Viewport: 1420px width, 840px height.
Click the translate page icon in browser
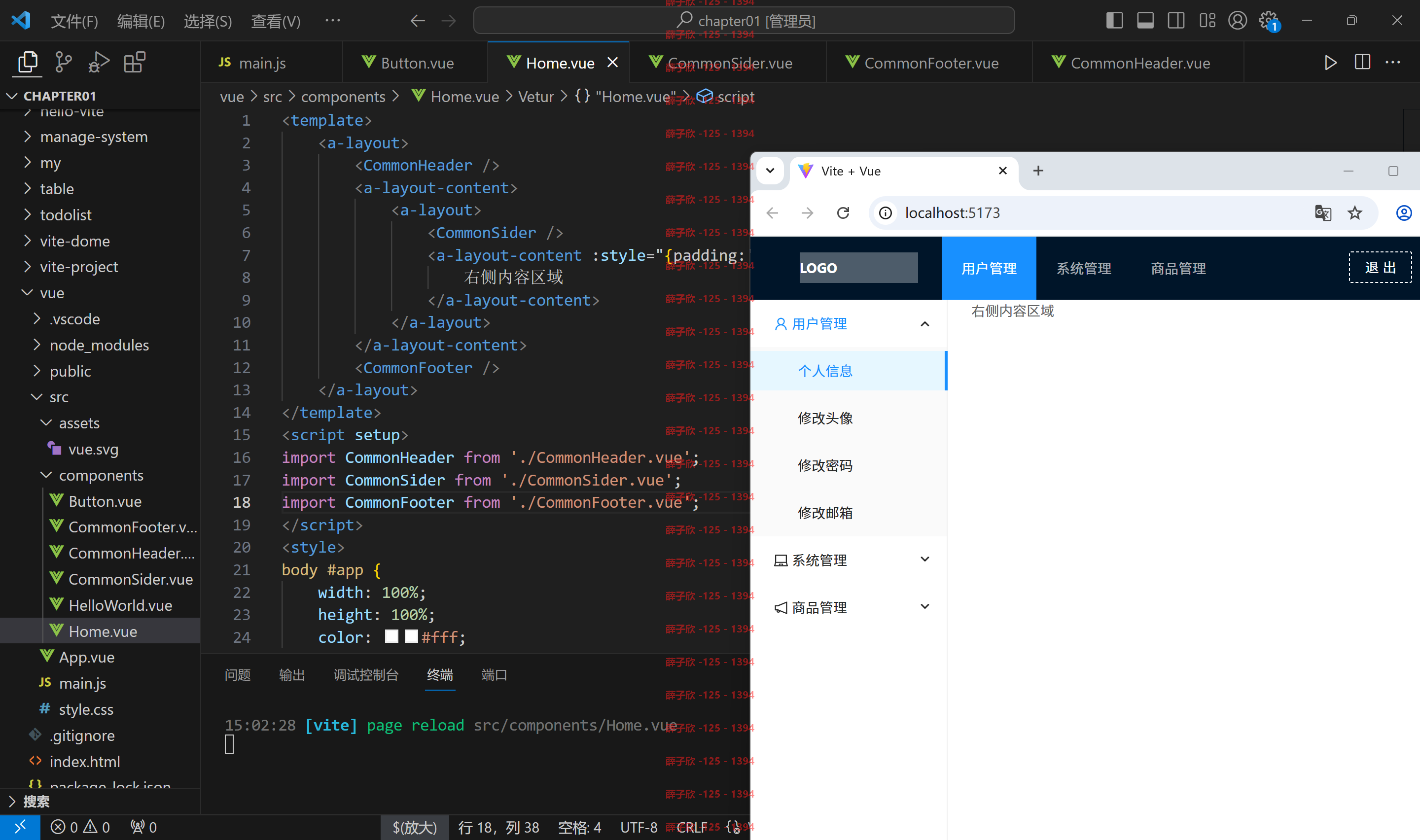click(x=1323, y=213)
